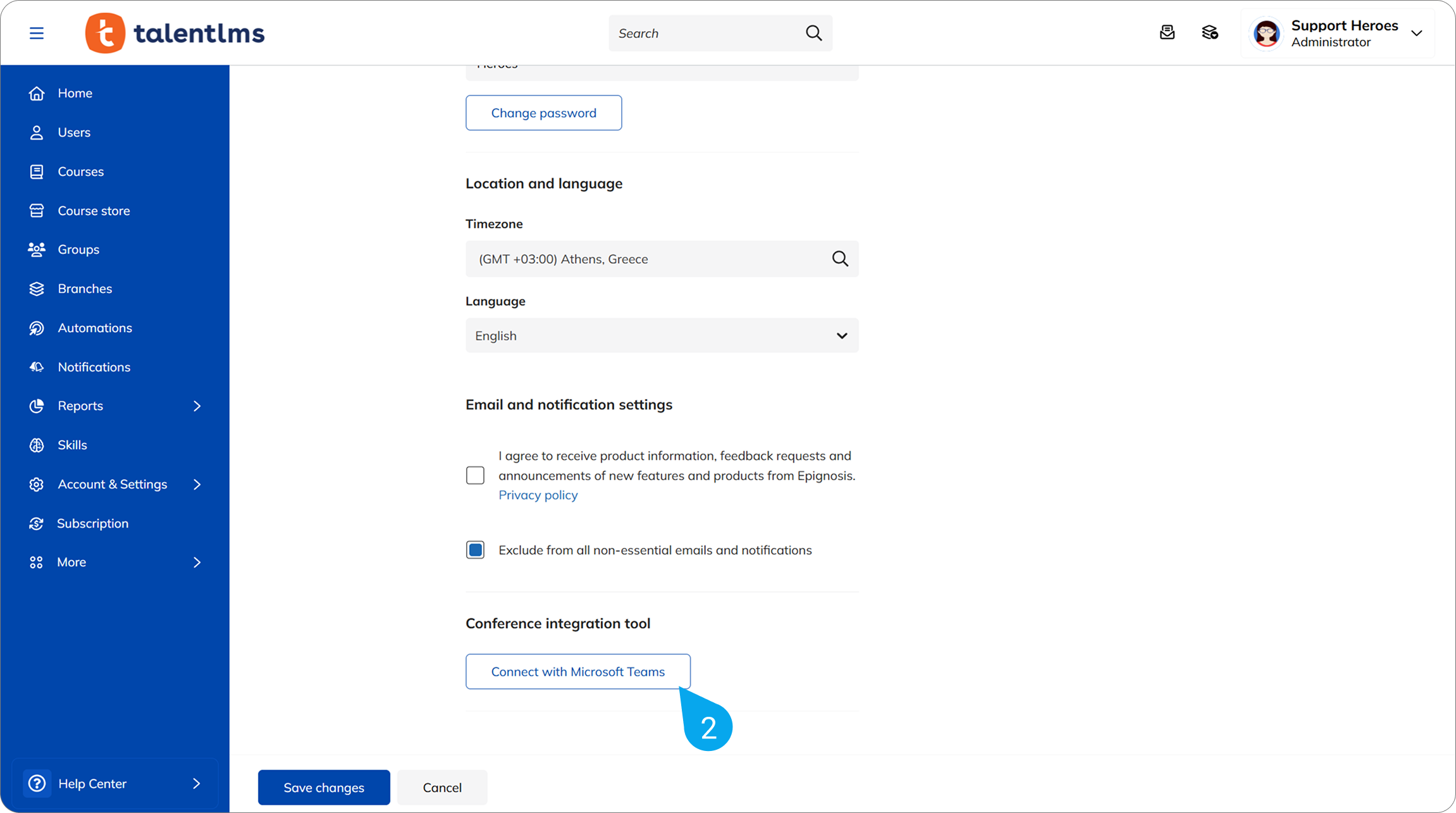Click the hamburger menu icon
This screenshot has height=813, width=1456.
37,33
